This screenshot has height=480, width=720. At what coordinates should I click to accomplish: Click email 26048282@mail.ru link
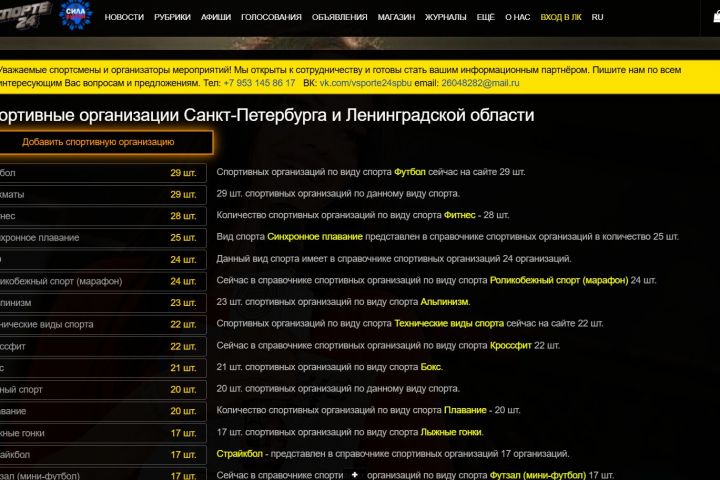480,83
